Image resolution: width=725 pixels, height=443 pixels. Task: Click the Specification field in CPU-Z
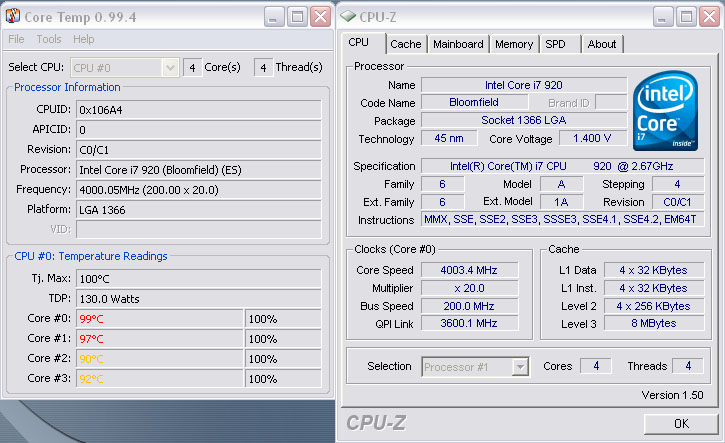[562, 166]
